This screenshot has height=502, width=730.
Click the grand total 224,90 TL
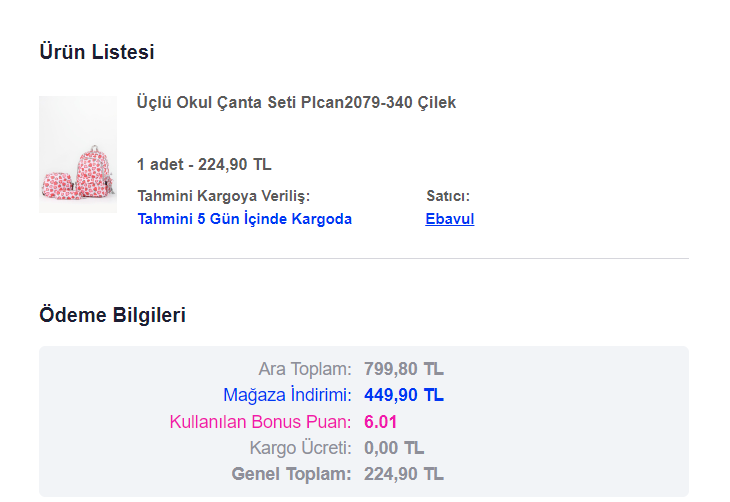(404, 474)
